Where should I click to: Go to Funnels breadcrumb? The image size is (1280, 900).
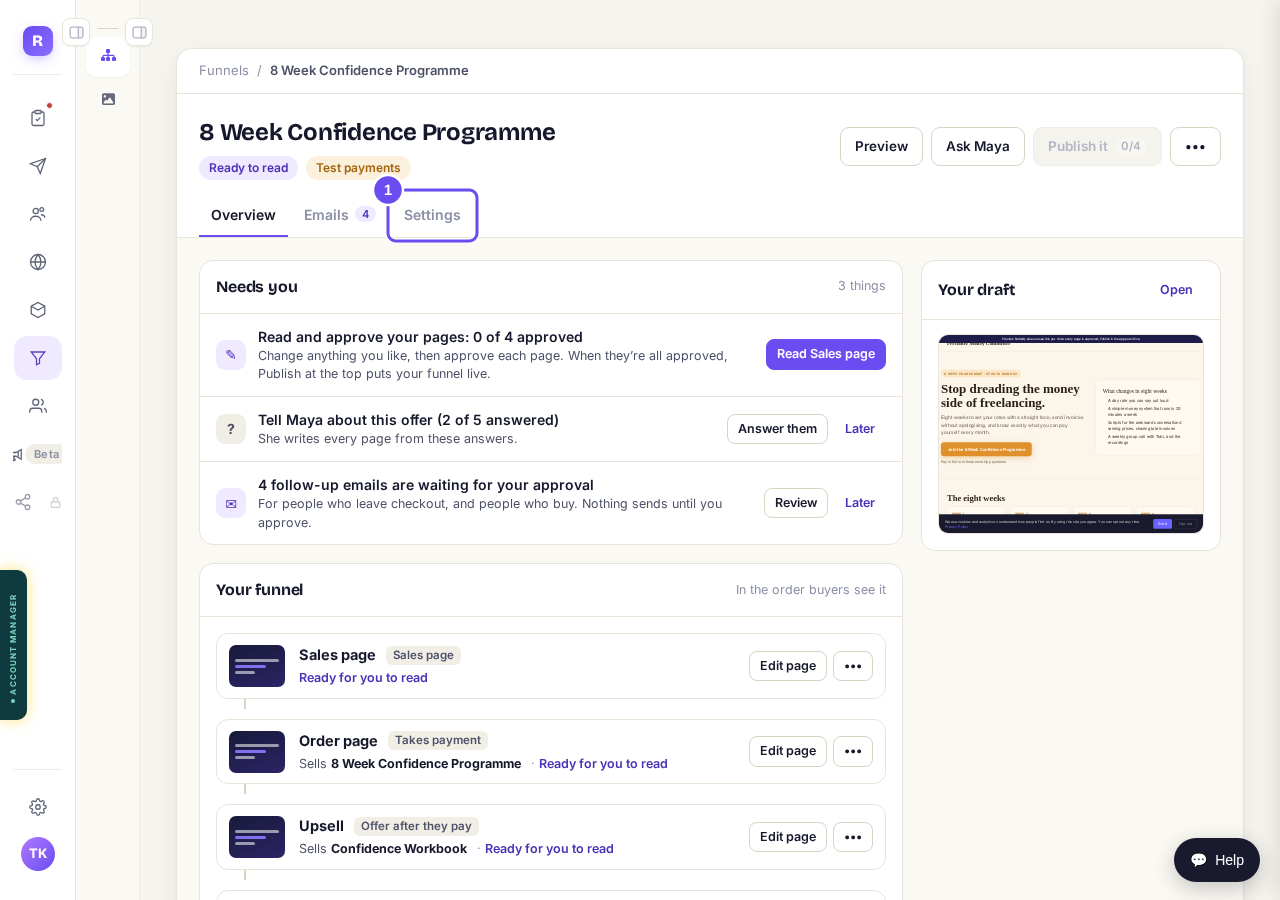point(224,70)
